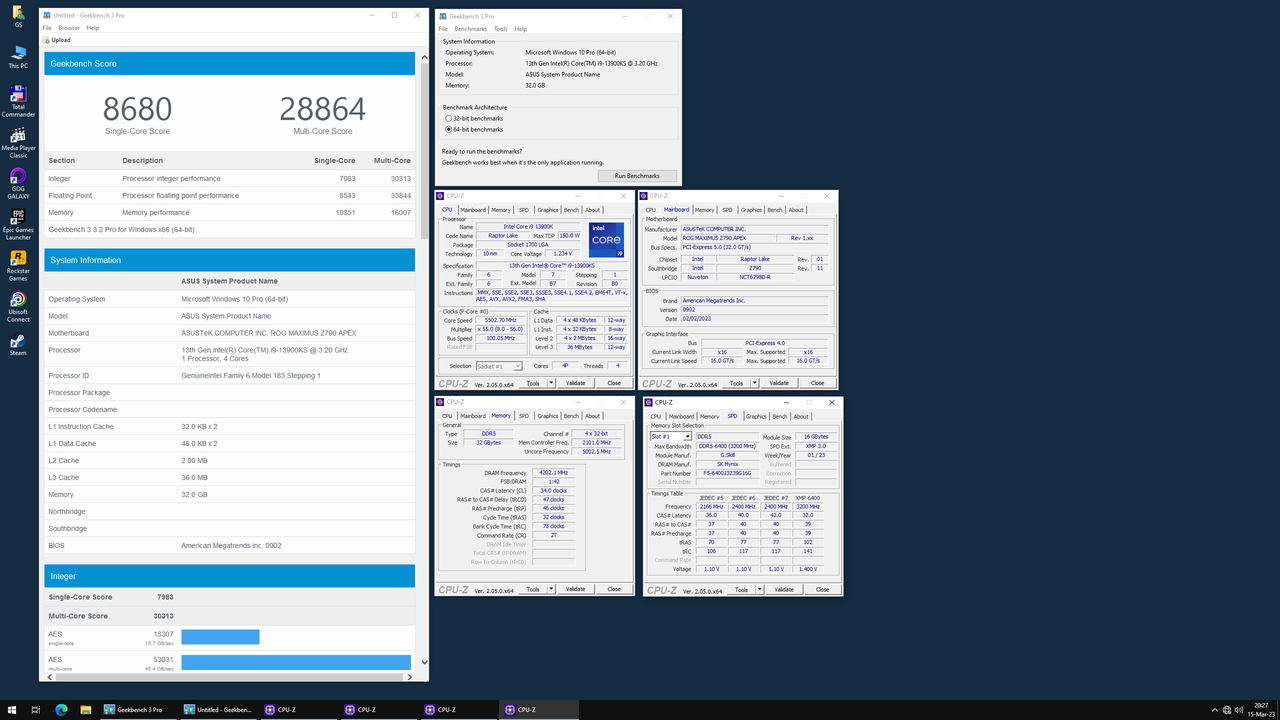
Task: Switch to Bench tab in CPU-Z CPU window
Action: coord(571,210)
